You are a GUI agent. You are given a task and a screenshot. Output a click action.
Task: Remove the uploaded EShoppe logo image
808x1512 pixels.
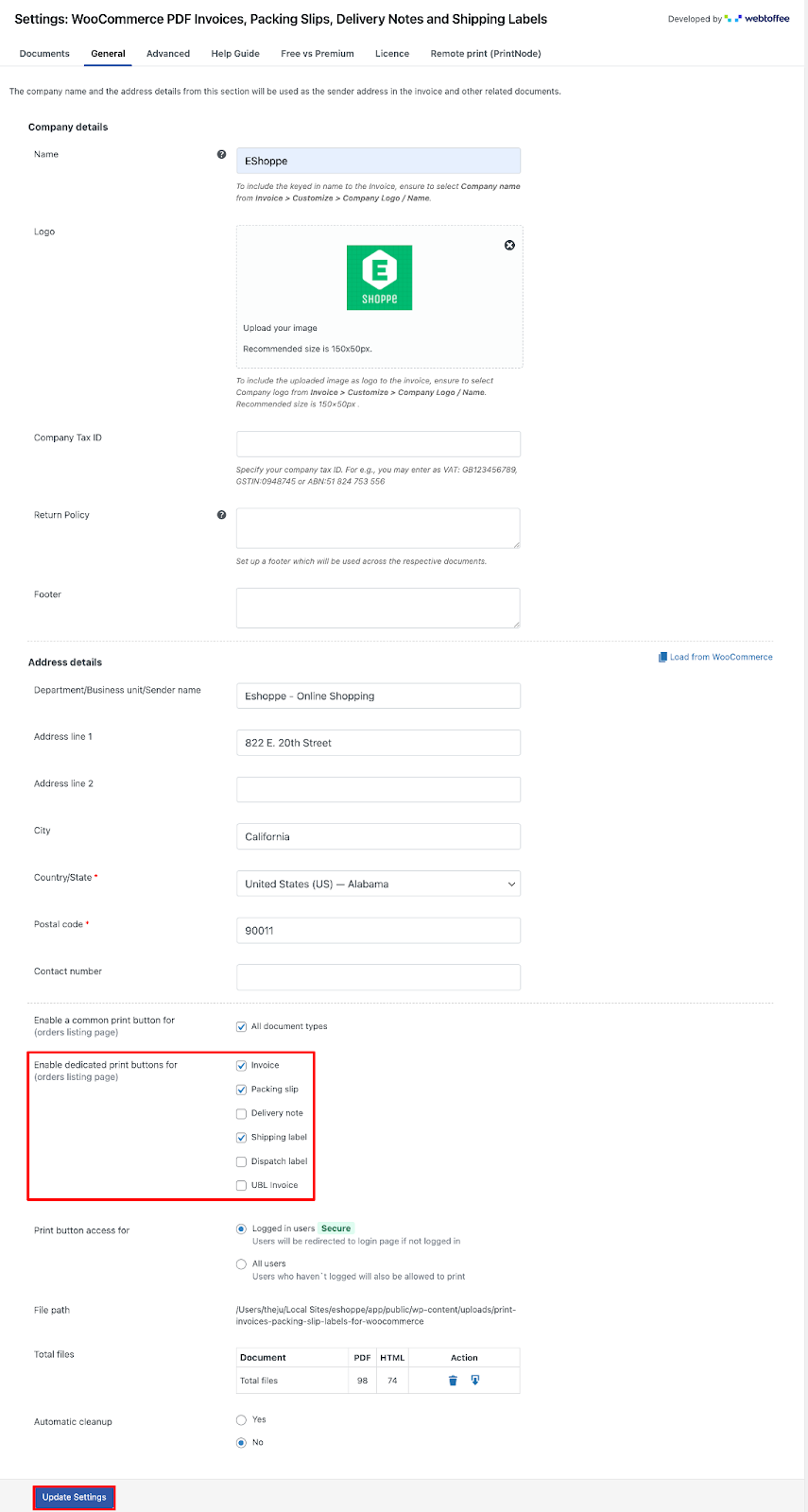[x=509, y=245]
